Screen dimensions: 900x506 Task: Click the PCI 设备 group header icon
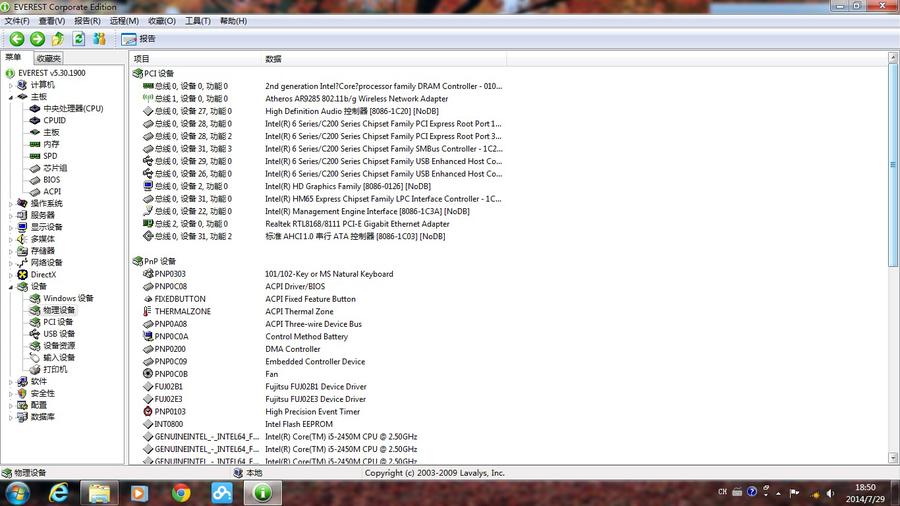pos(137,73)
